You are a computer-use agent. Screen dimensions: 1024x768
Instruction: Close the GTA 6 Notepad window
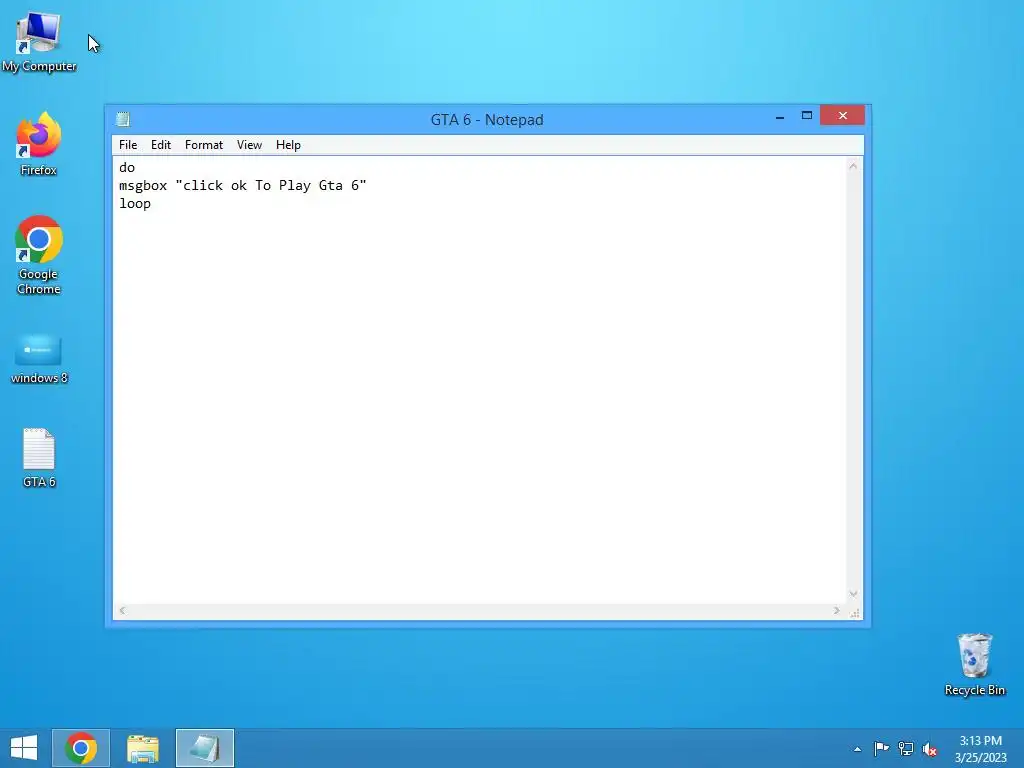[842, 116]
